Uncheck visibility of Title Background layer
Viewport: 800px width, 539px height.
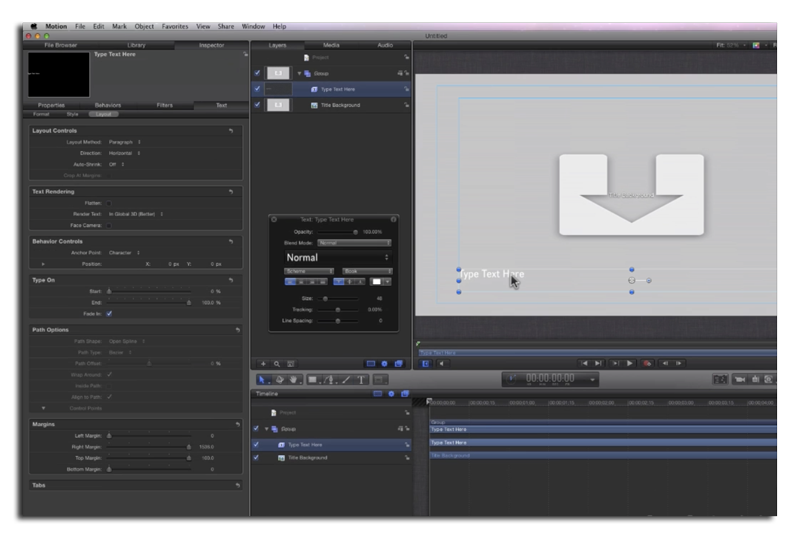coord(257,104)
